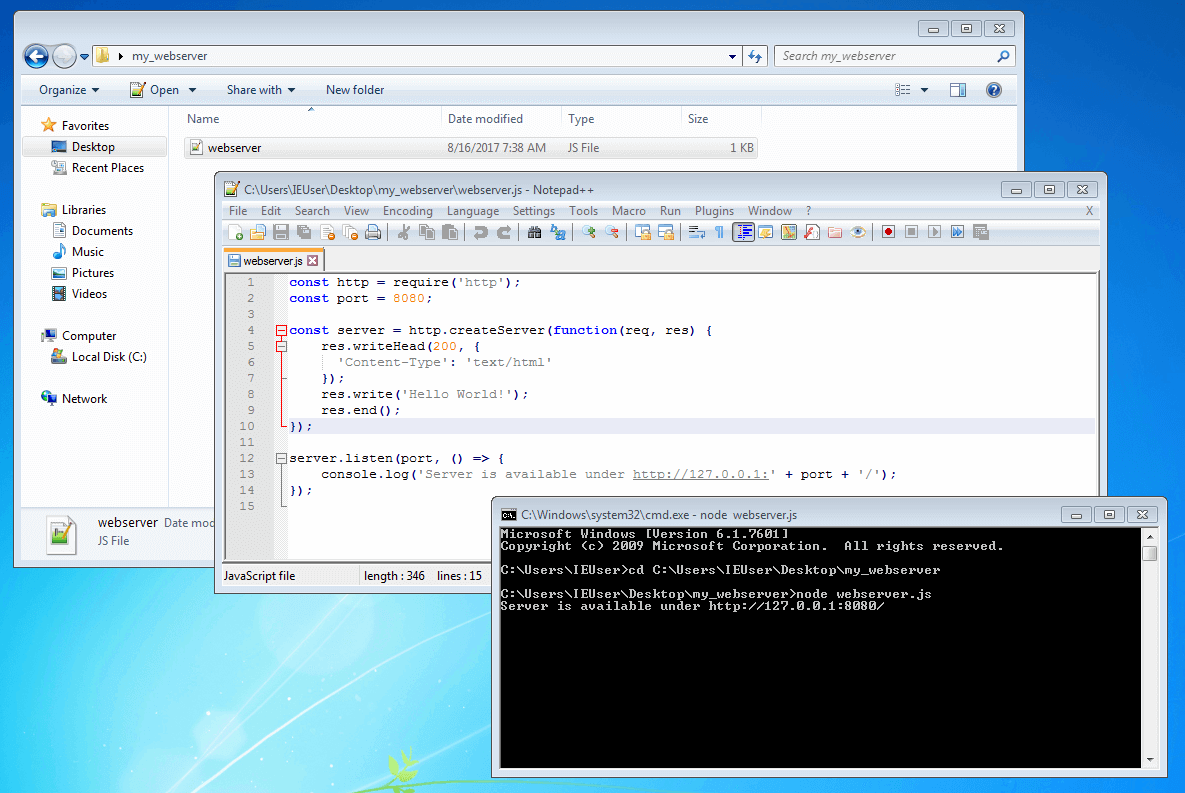Toggle synchronize vertical scrolling

[x=642, y=233]
